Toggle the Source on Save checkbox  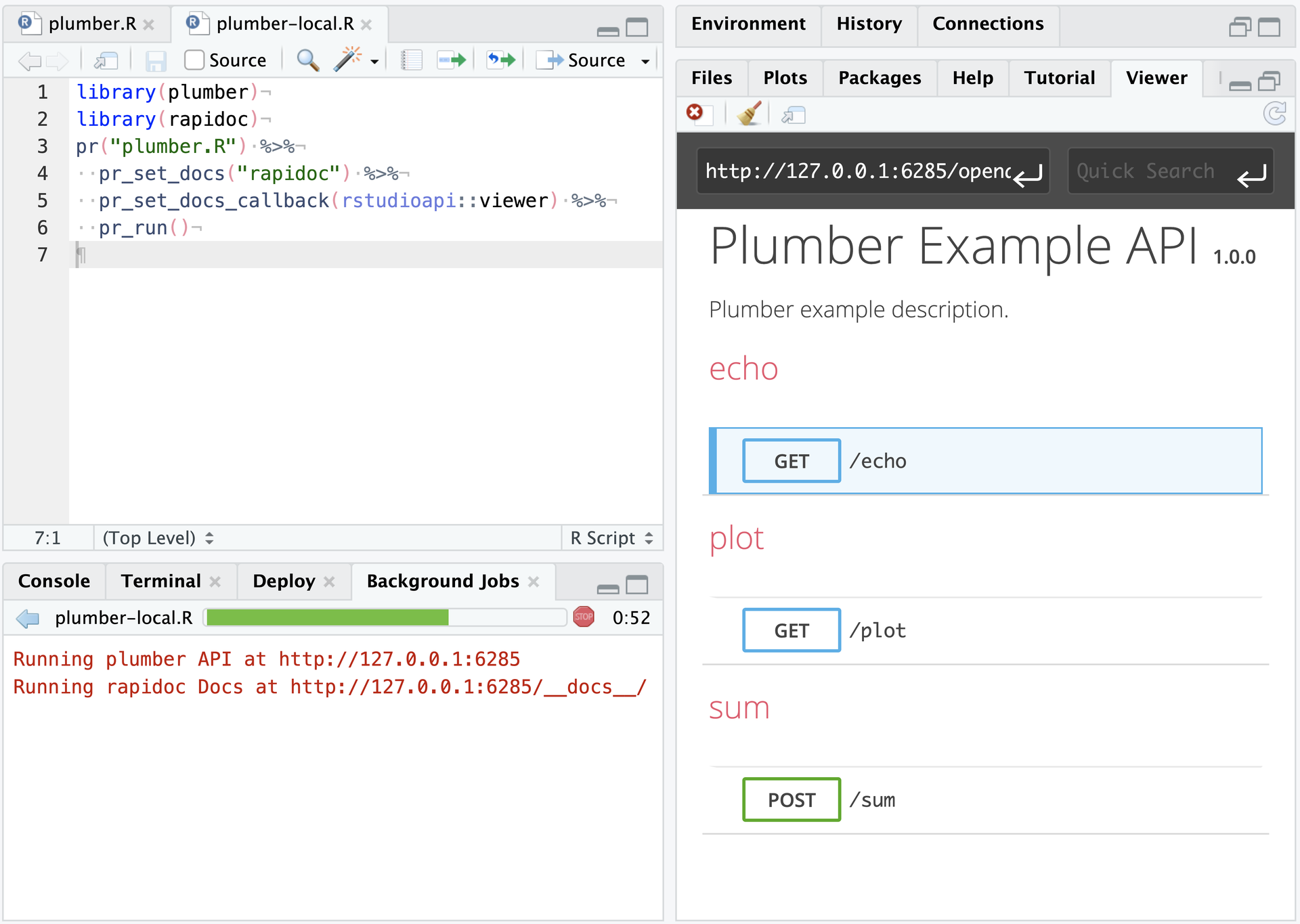(194, 60)
